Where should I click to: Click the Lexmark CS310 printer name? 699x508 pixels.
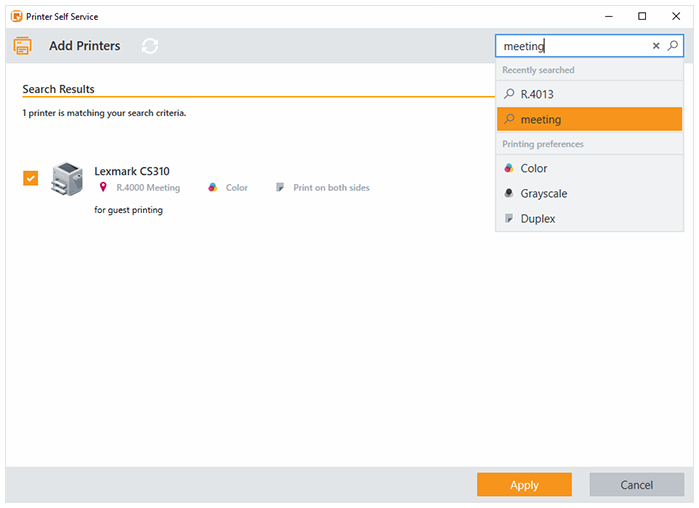click(132, 171)
